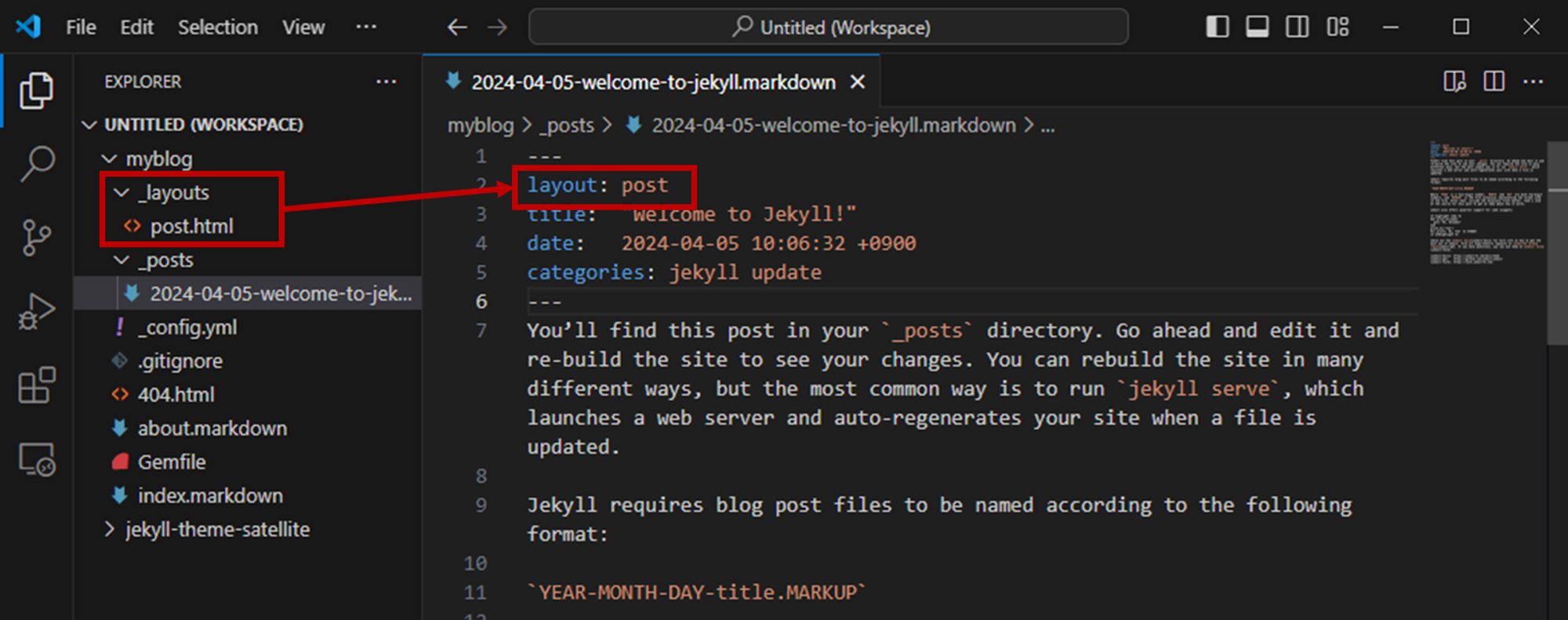Open _config.yml file
1568x620 pixels.
187,328
